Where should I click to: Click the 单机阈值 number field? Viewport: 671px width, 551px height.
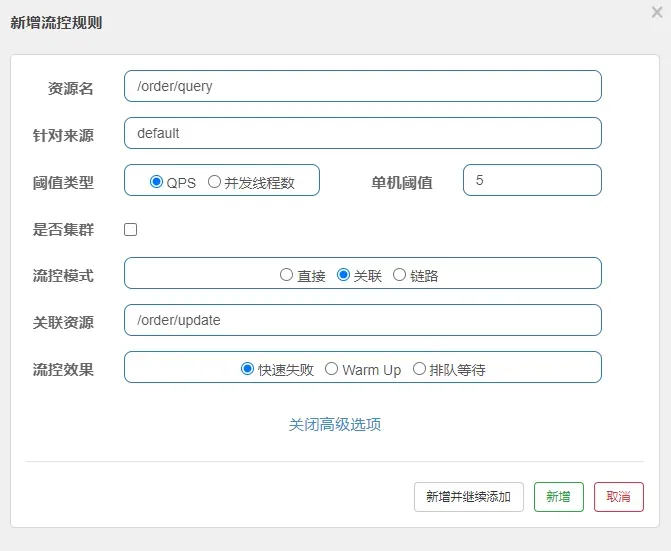[532, 180]
